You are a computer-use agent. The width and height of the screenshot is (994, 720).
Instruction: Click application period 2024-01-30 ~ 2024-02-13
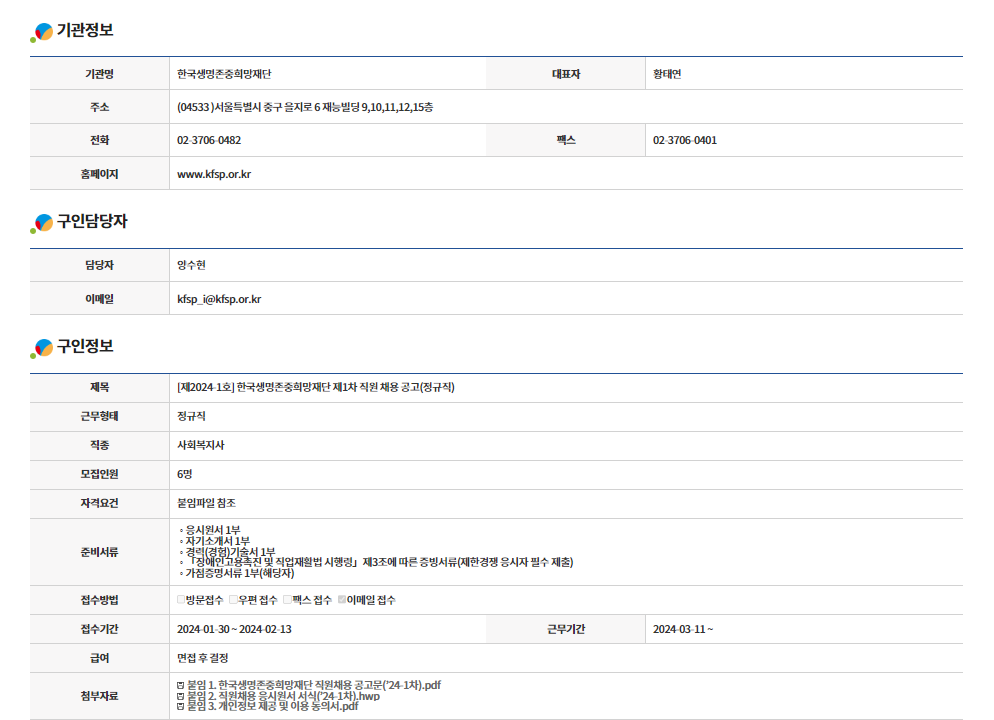pyautogui.click(x=234, y=629)
